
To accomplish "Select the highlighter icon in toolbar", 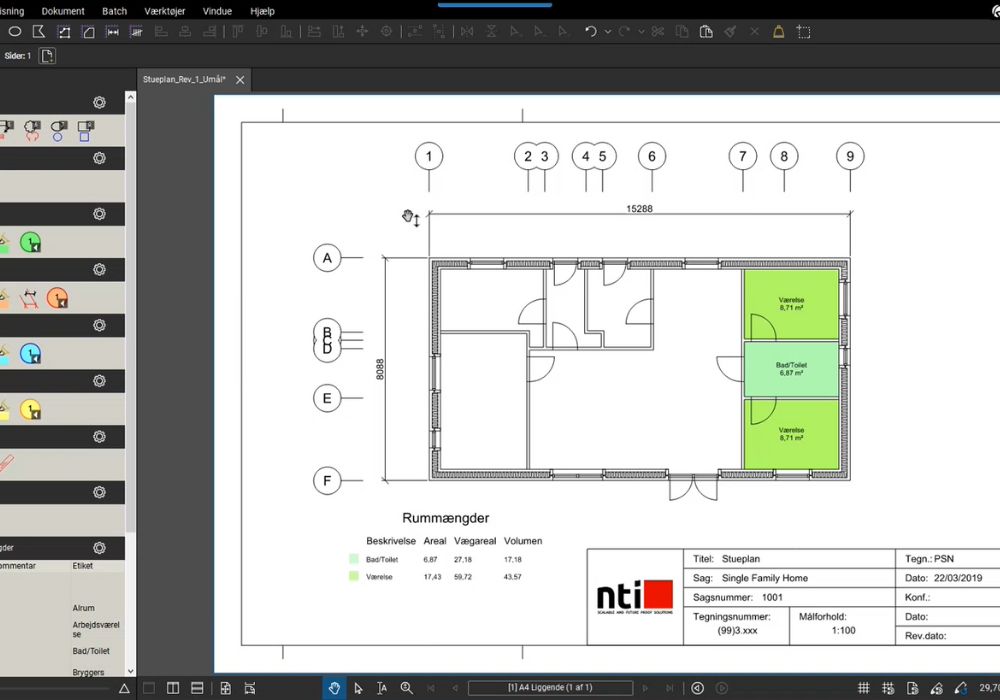I will (x=778, y=32).
